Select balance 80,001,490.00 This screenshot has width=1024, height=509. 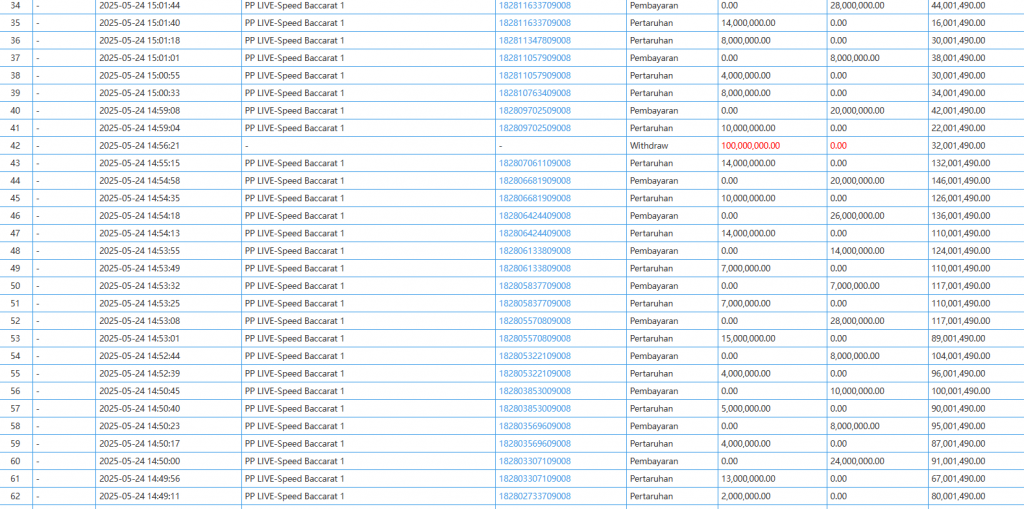[x=958, y=496]
